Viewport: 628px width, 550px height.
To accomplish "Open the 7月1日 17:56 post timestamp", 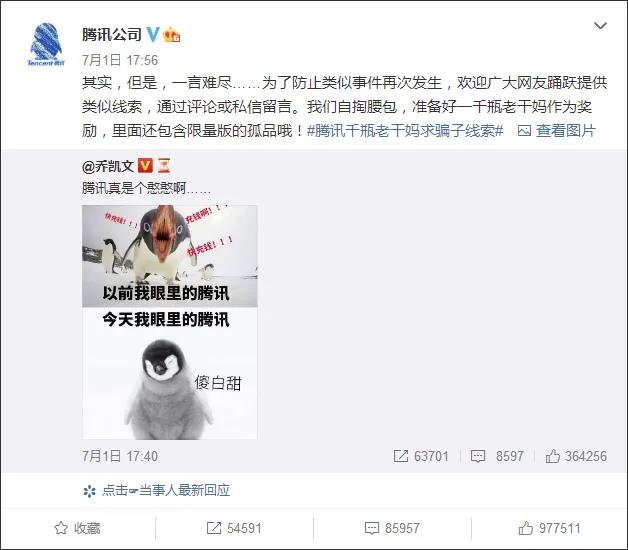I will click(120, 60).
